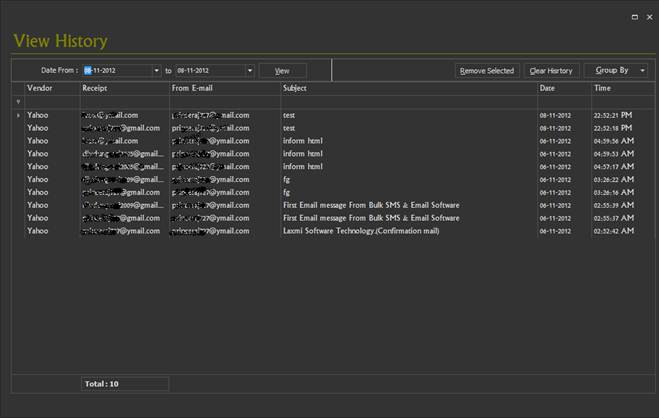Screen dimensions: 659x418
Task: Sort by the Date column header
Action: click(x=563, y=88)
